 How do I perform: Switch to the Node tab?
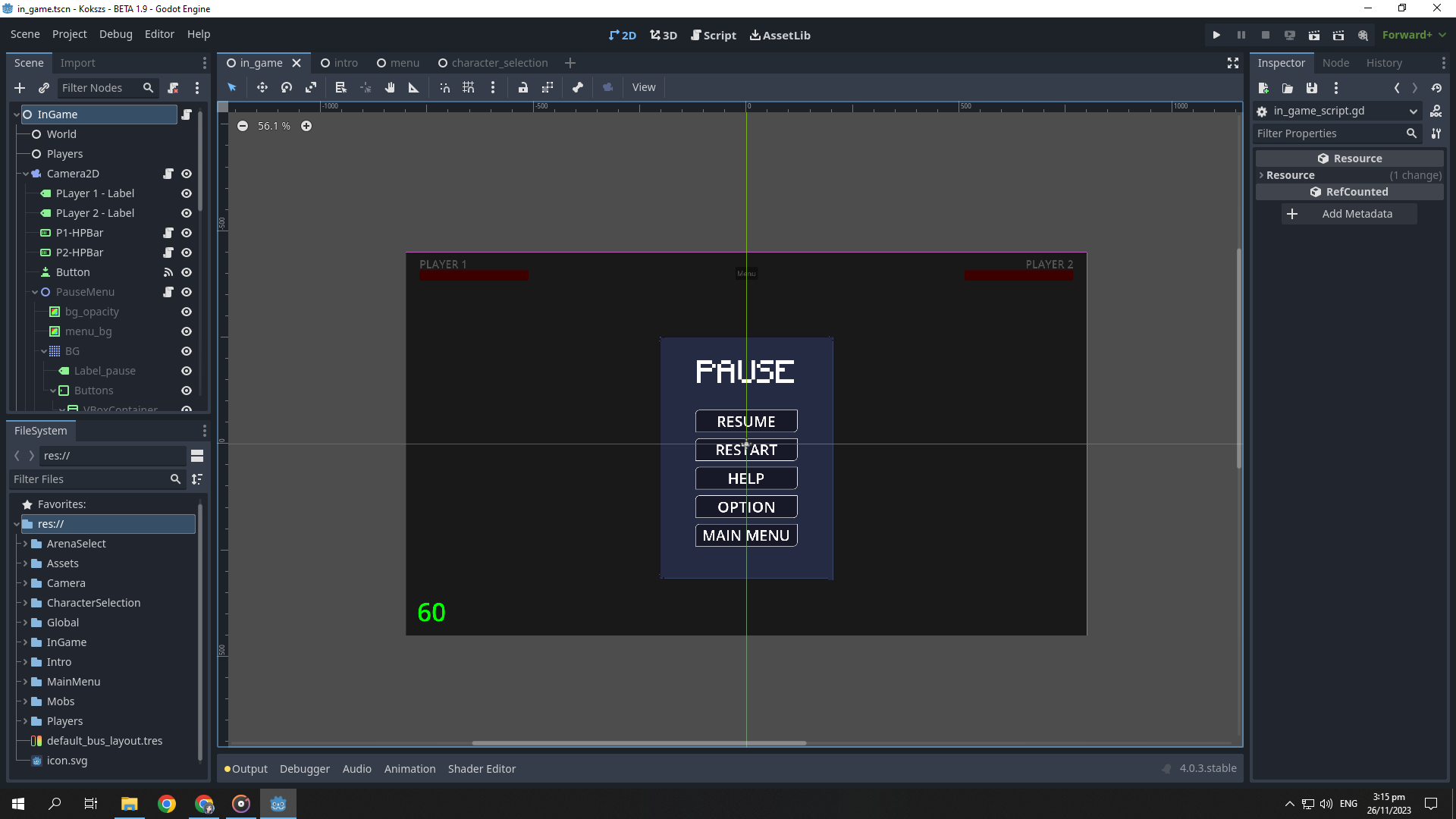pyautogui.click(x=1335, y=63)
